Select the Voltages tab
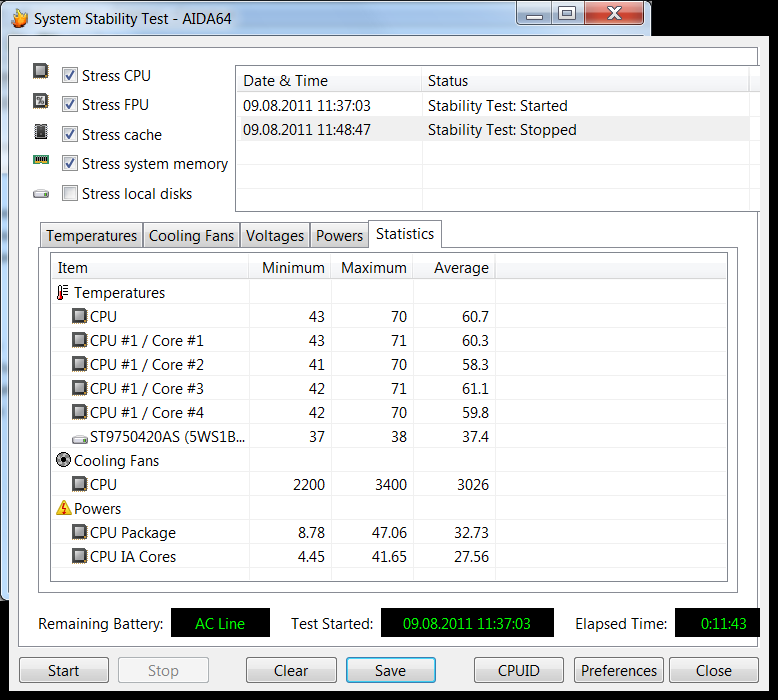Screen dimensions: 778x700 (x=275, y=236)
